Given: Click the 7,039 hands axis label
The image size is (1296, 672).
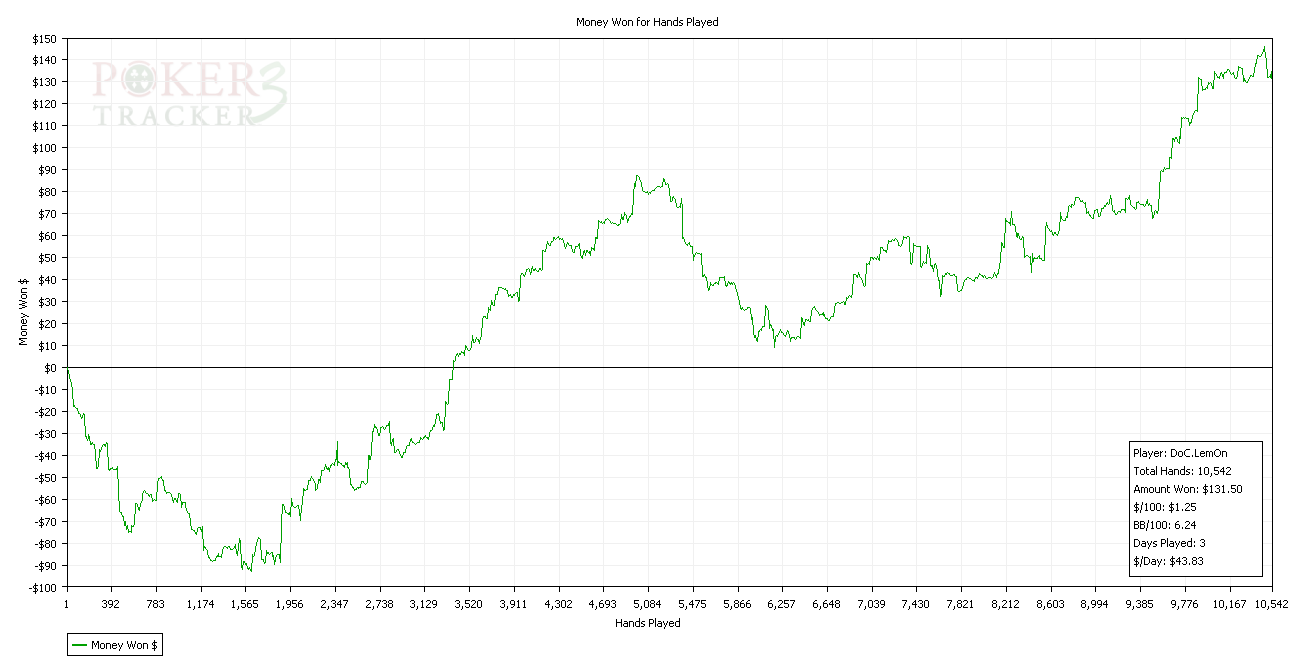Looking at the screenshot, I should click(872, 605).
